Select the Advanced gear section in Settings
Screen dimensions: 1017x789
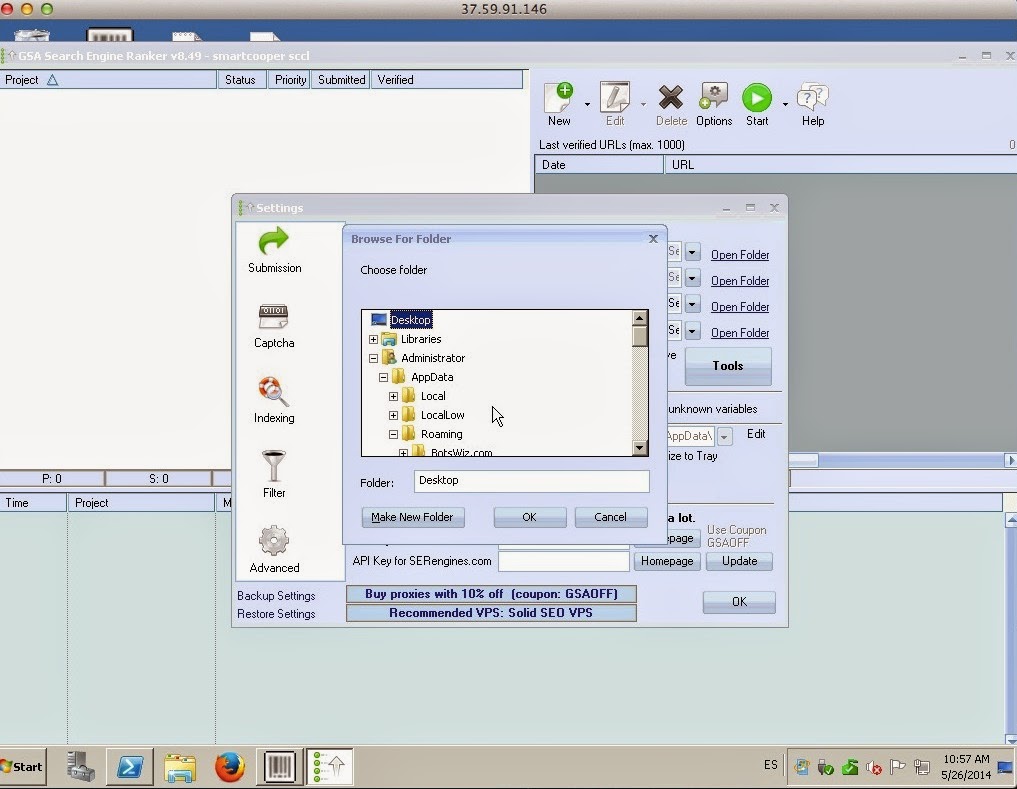(x=274, y=550)
